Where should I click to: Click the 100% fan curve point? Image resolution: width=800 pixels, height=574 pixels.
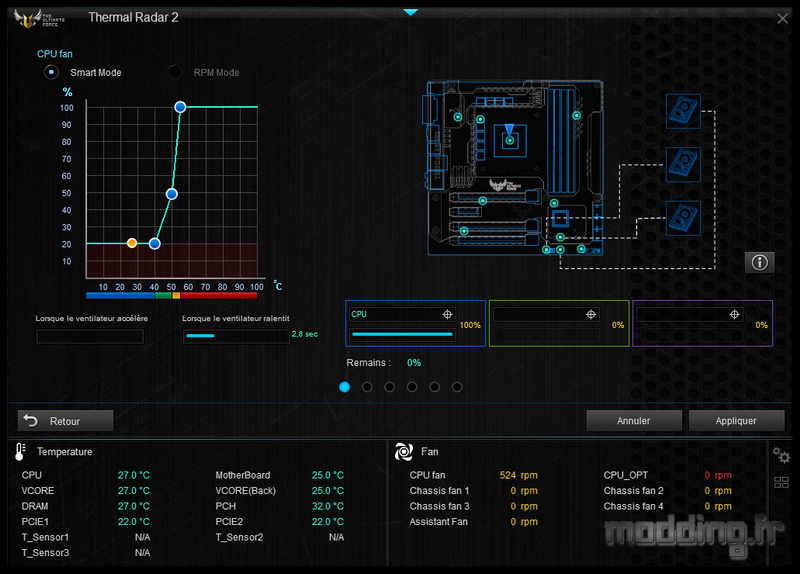pos(180,107)
